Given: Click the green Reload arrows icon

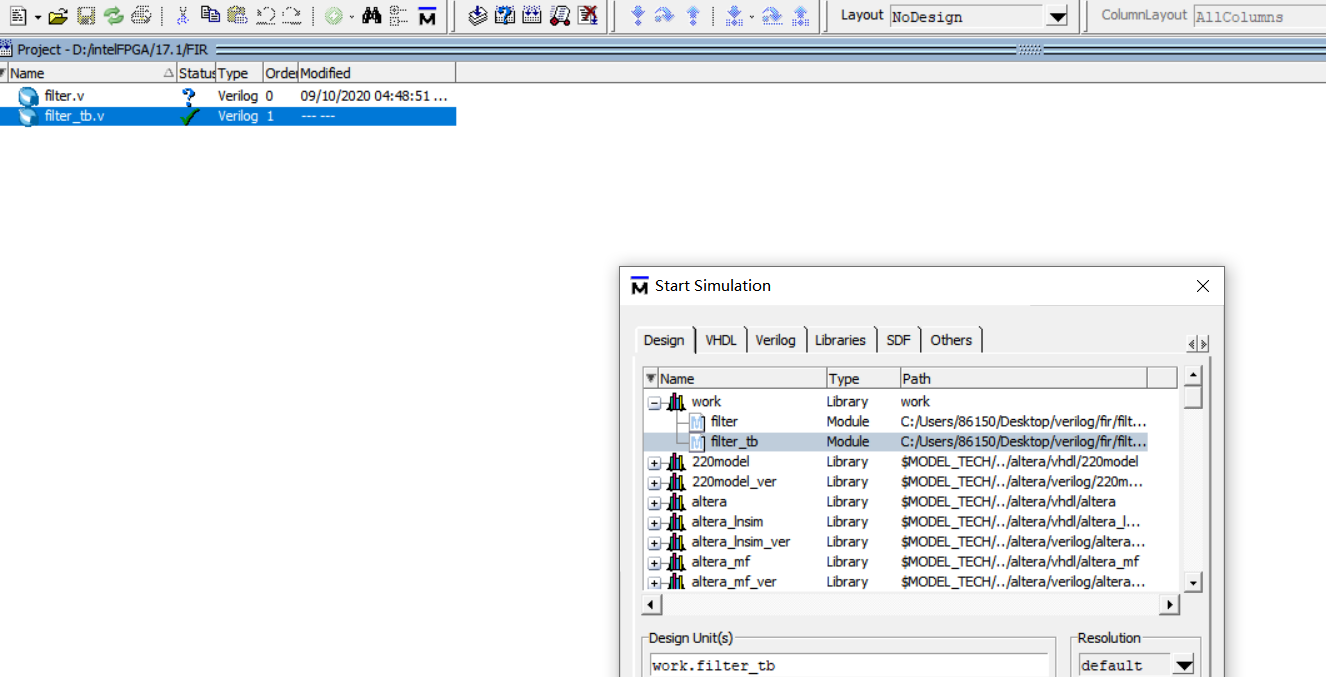Looking at the screenshot, I should pos(113,16).
